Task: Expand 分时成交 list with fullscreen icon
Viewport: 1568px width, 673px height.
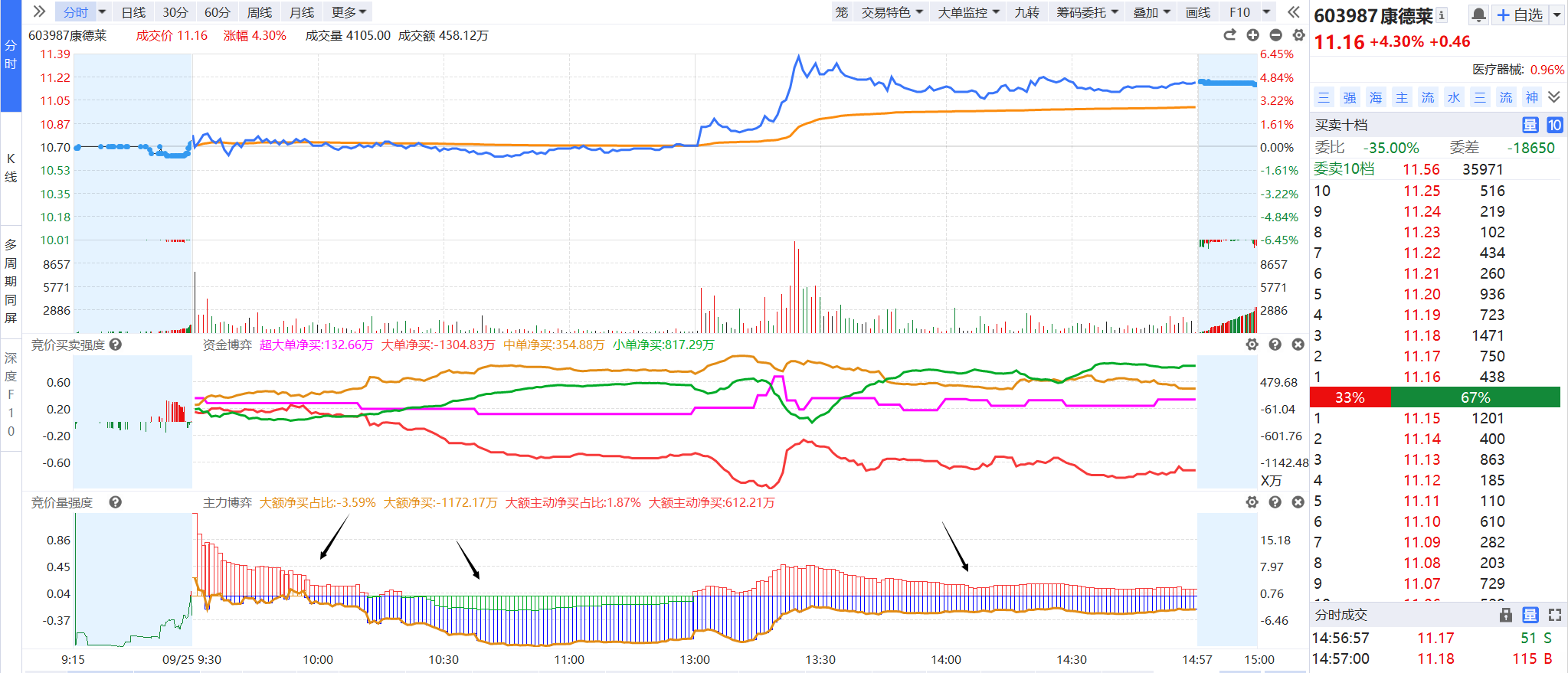Action: (x=1554, y=615)
